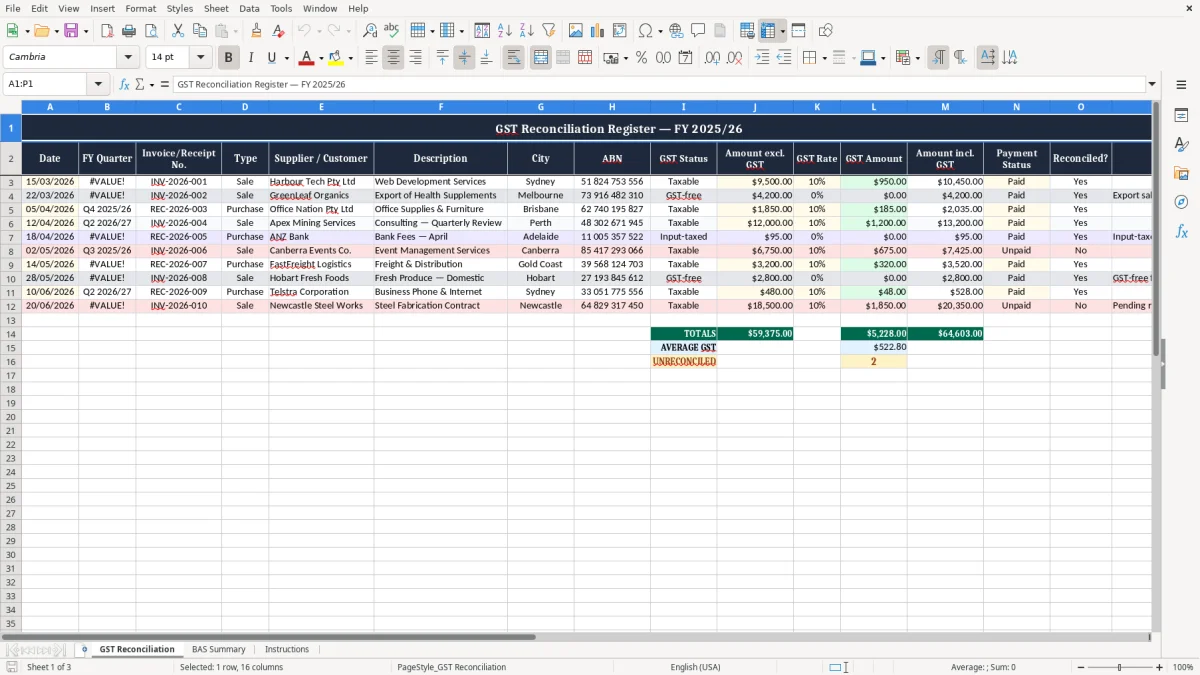
Task: Select column header F
Action: click(x=440, y=107)
